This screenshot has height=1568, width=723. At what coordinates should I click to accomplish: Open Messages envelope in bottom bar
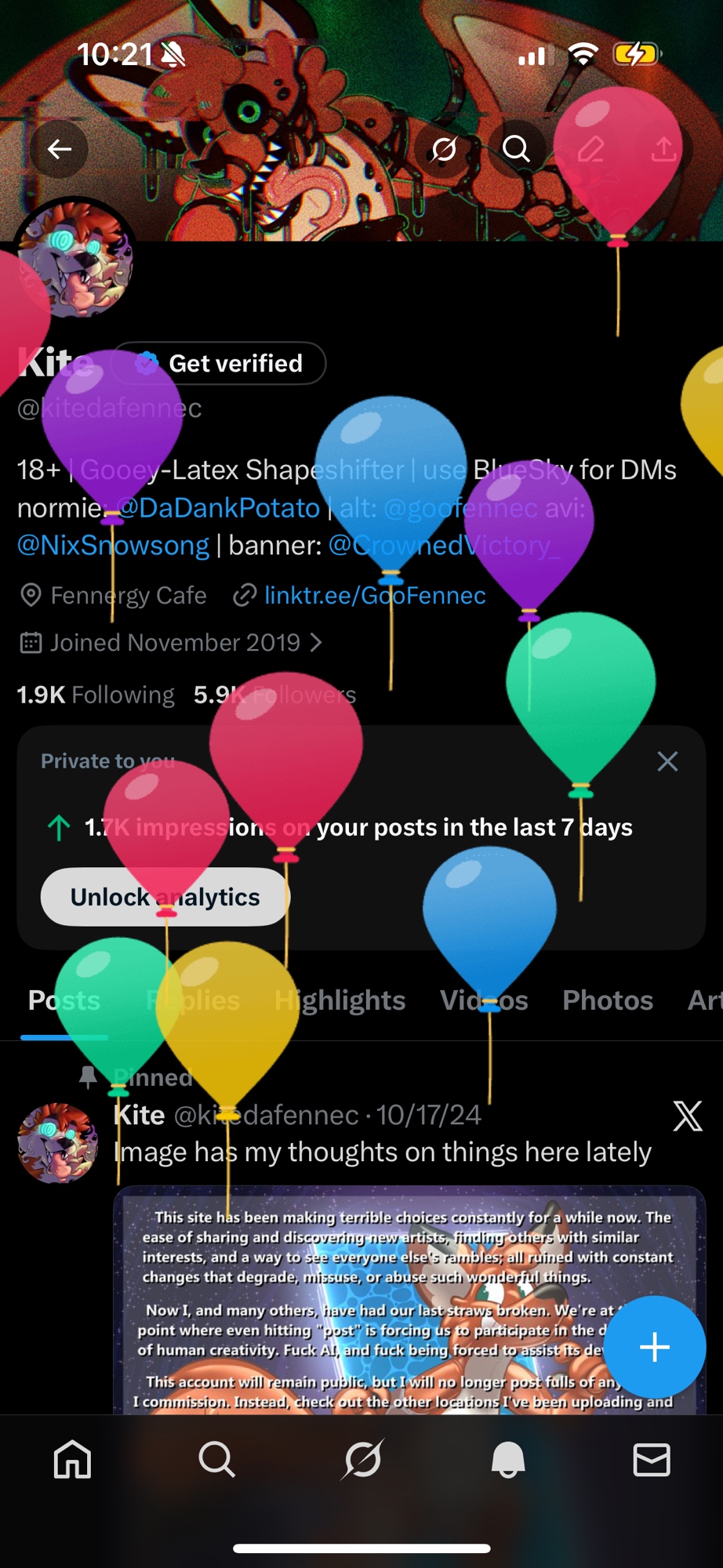click(x=652, y=1459)
